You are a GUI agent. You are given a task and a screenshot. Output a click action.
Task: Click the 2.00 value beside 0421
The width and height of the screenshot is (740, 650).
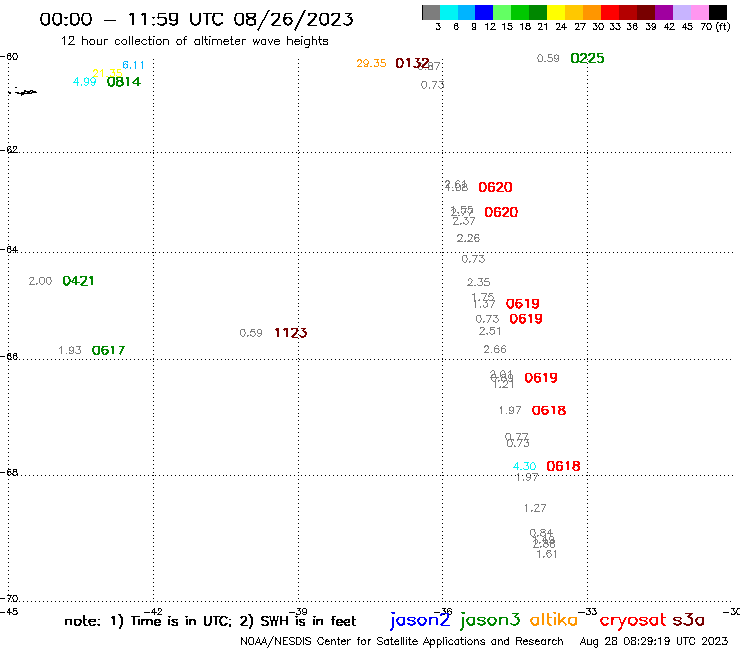click(x=40, y=281)
